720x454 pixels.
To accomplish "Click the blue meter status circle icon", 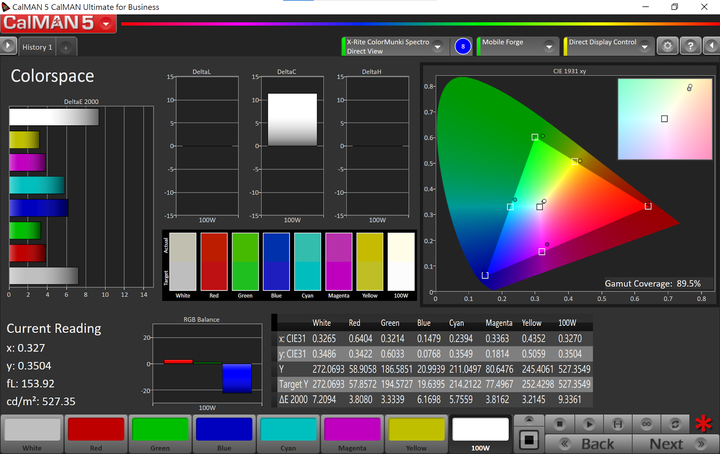I will pyautogui.click(x=463, y=46).
